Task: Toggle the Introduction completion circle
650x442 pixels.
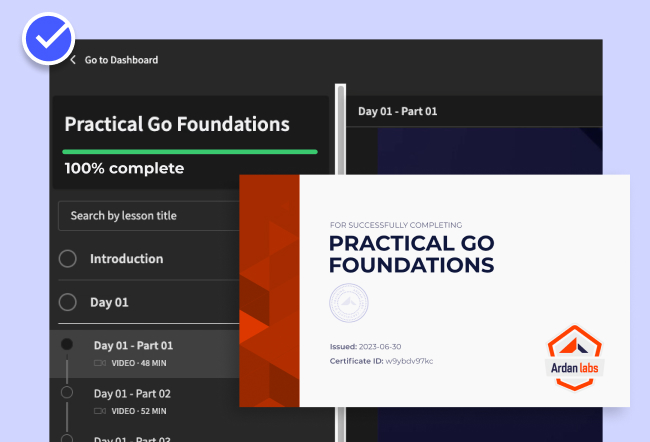Action: (x=68, y=259)
